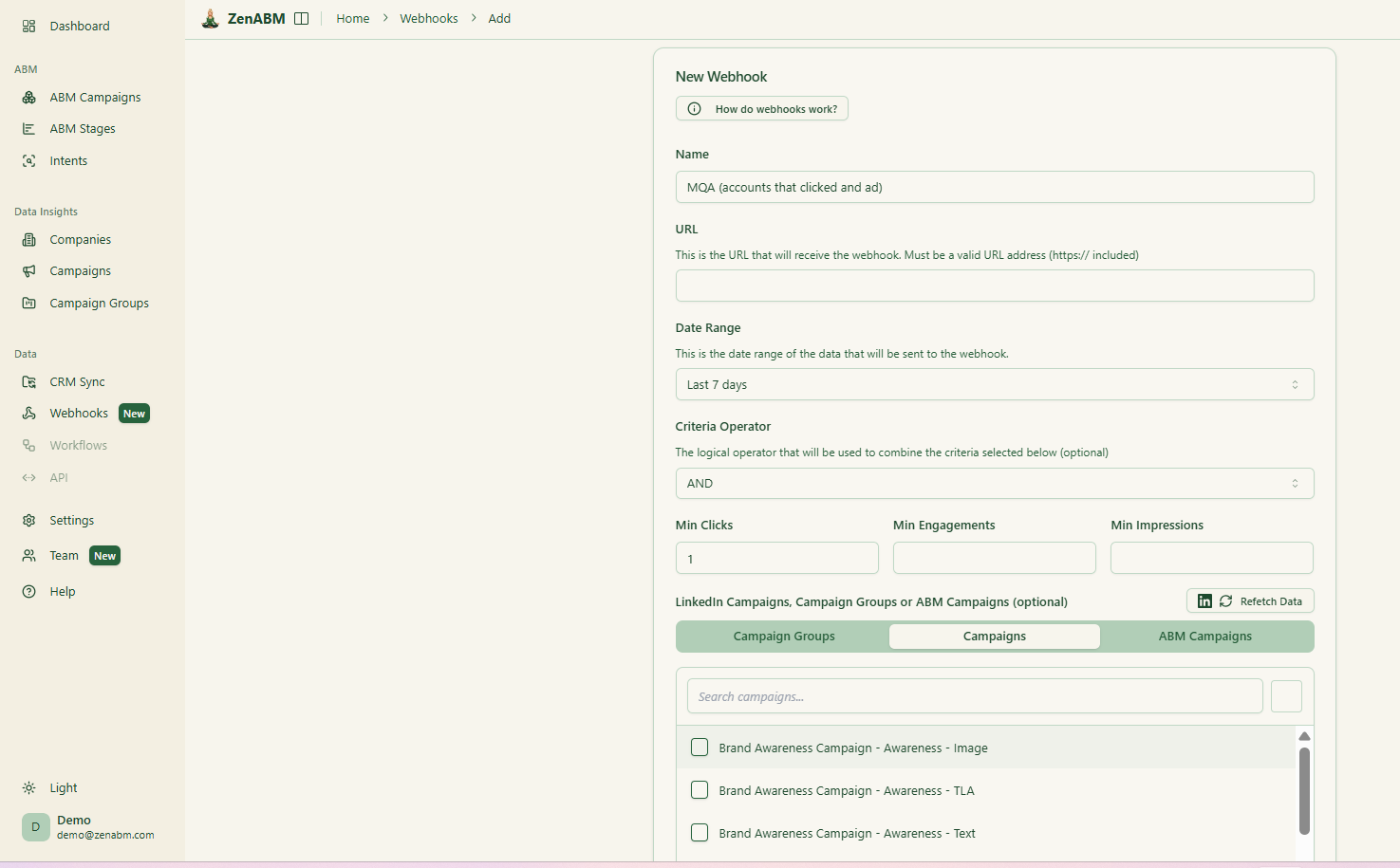
Task: Check the Brand Awareness Campaign - Awareness - Image checkbox
Action: pyautogui.click(x=700, y=747)
